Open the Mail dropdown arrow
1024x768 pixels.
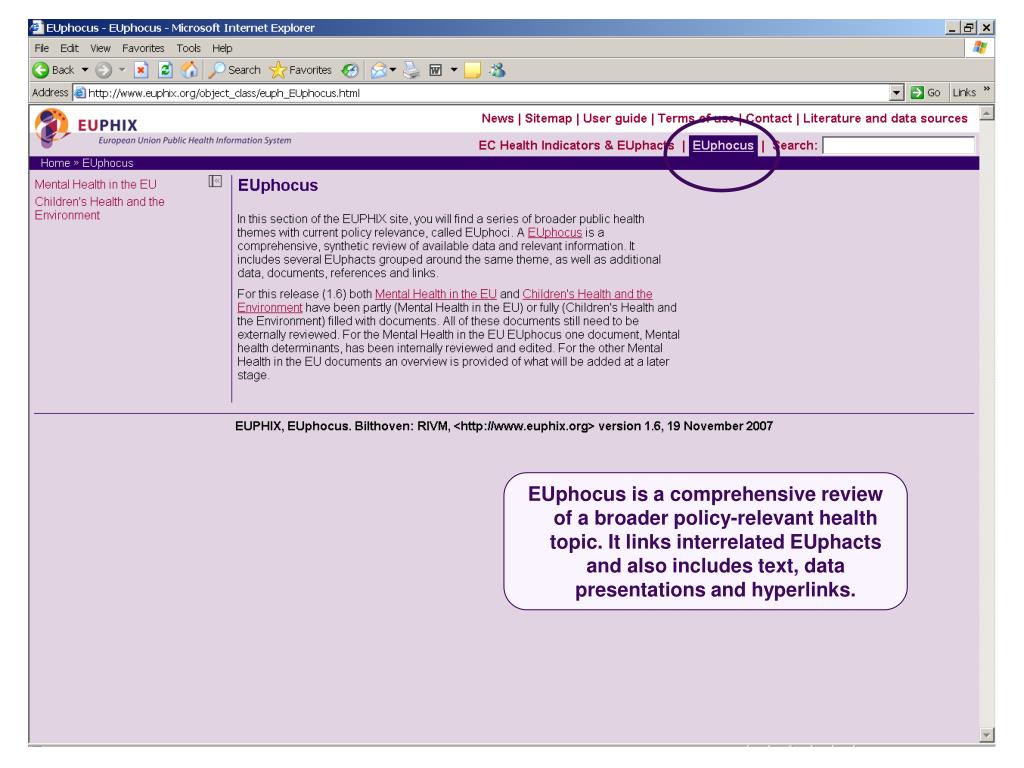(x=393, y=70)
